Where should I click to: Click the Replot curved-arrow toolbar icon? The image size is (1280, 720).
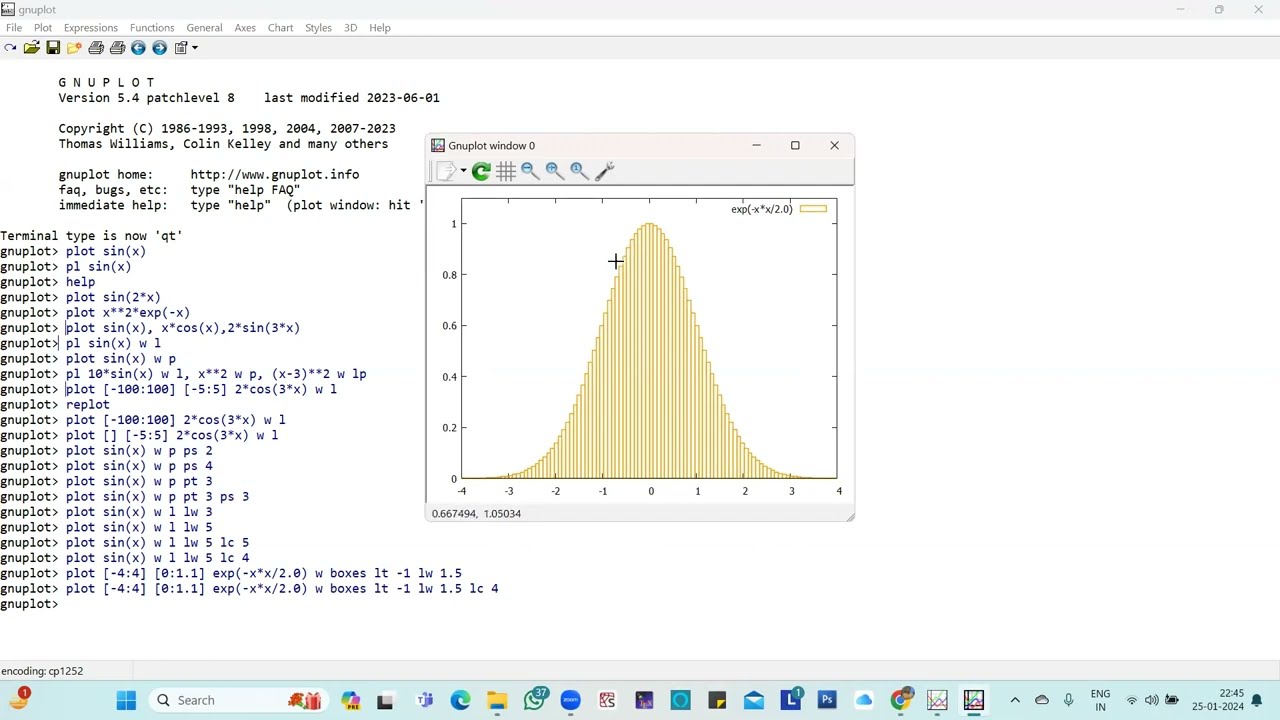(x=11, y=48)
